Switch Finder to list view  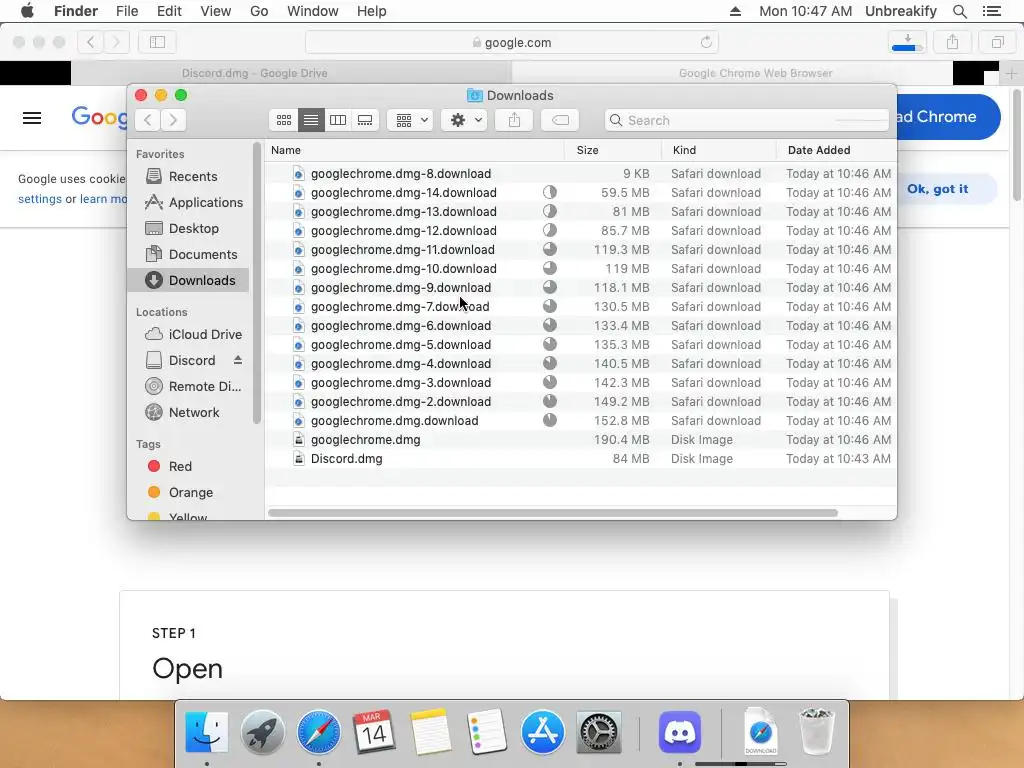(x=311, y=120)
